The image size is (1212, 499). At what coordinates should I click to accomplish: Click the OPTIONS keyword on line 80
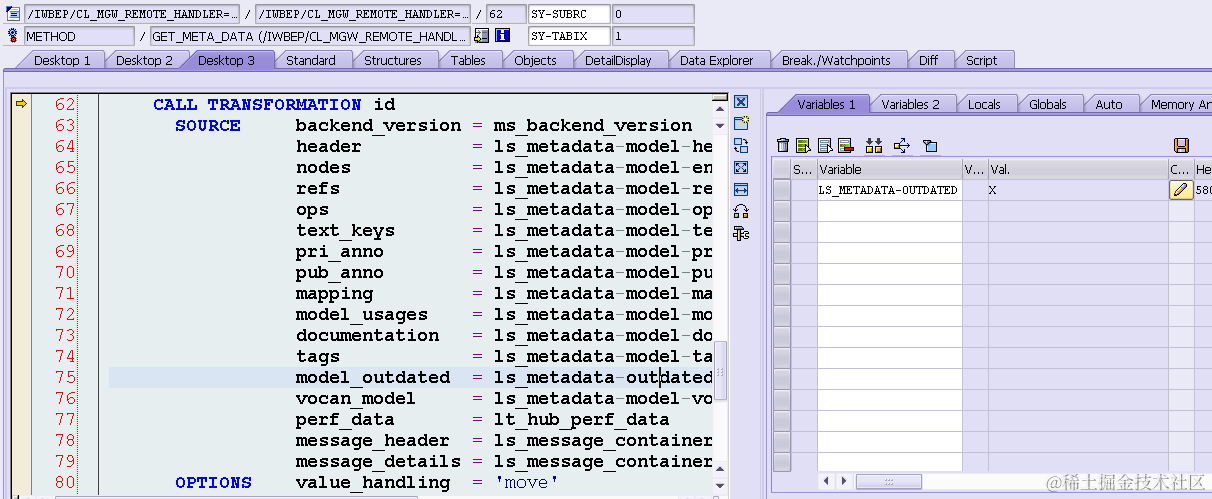point(213,482)
